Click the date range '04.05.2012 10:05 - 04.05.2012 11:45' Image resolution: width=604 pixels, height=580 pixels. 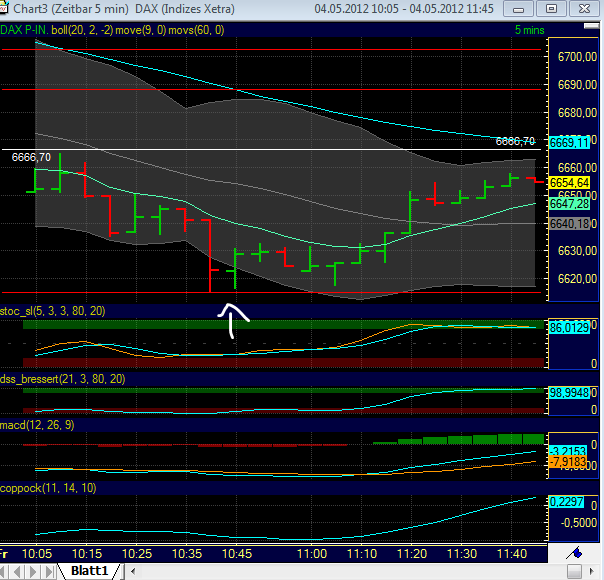404,8
